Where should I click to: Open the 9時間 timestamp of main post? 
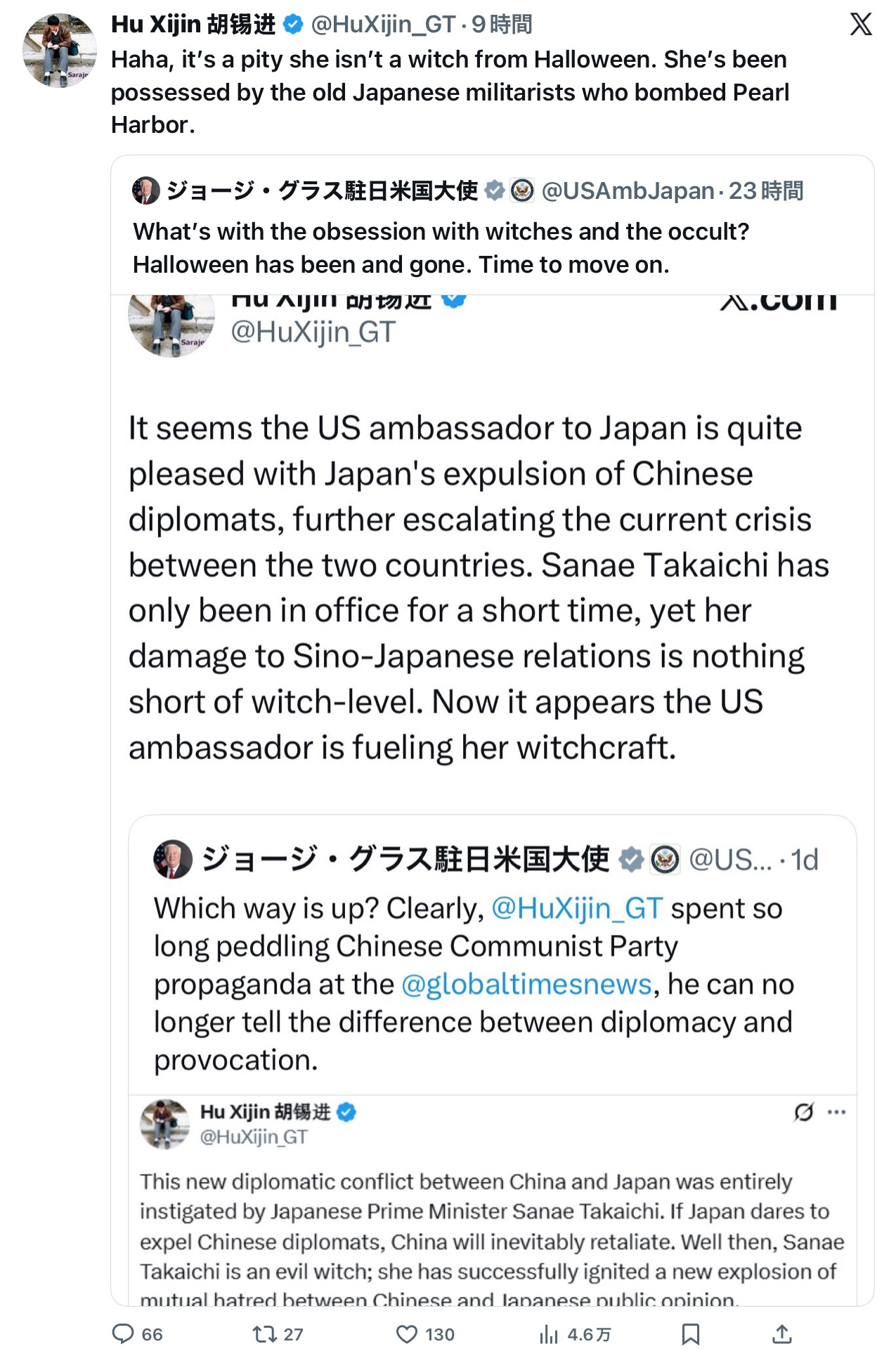click(502, 25)
